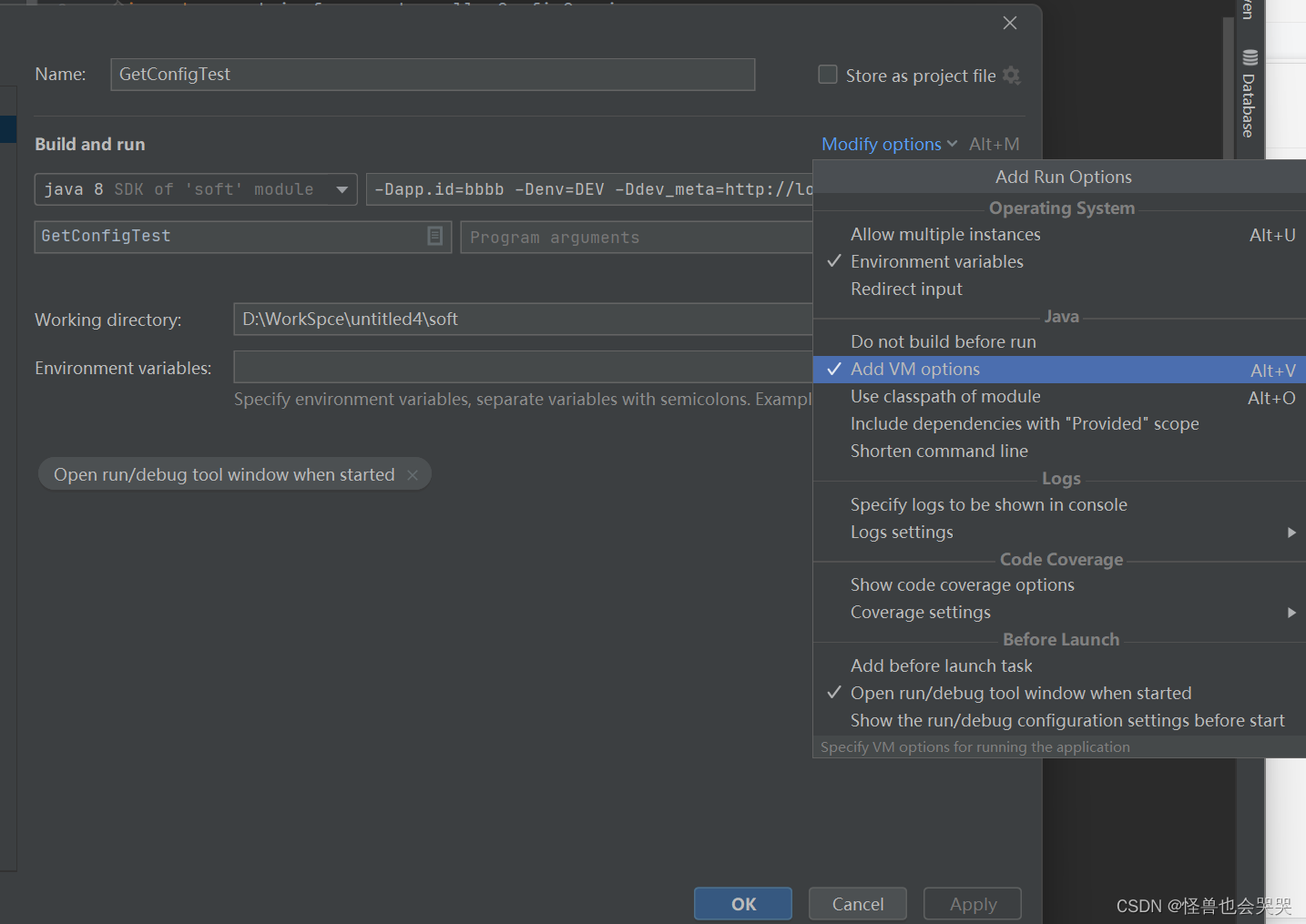The height and width of the screenshot is (924, 1306).
Task: Disable the Add VM options setting
Action: (915, 369)
